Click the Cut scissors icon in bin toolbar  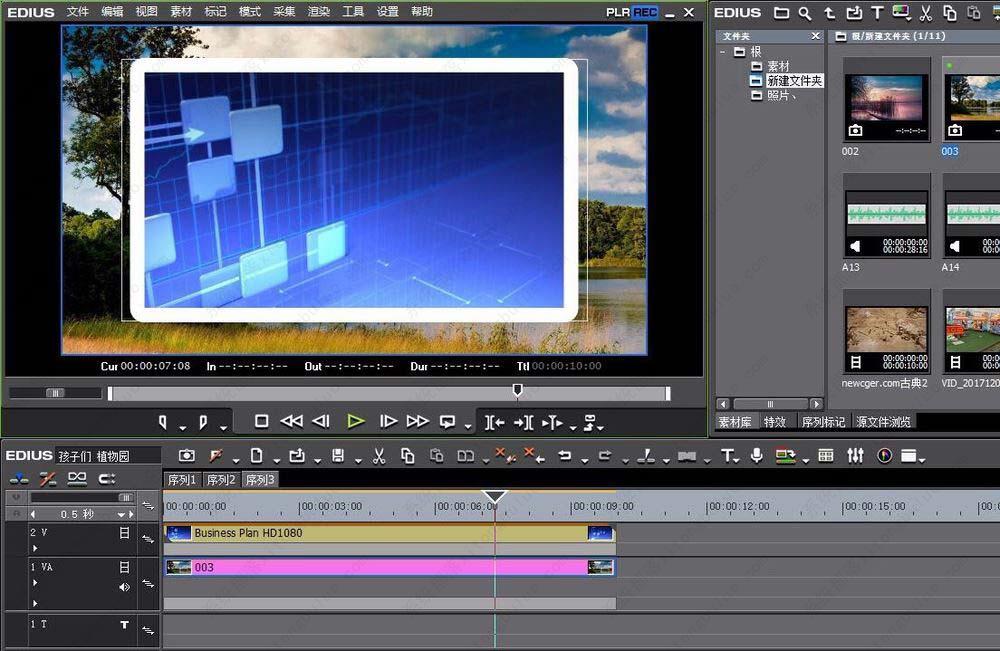coord(926,12)
